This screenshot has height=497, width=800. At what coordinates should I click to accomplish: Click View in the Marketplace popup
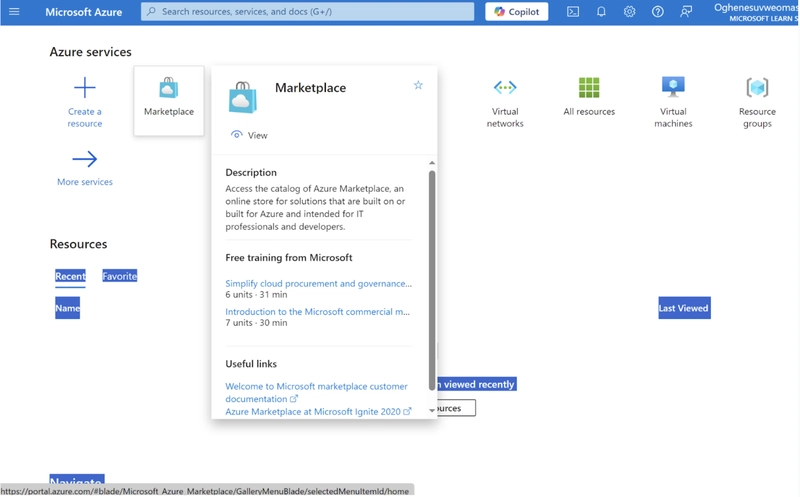point(249,135)
